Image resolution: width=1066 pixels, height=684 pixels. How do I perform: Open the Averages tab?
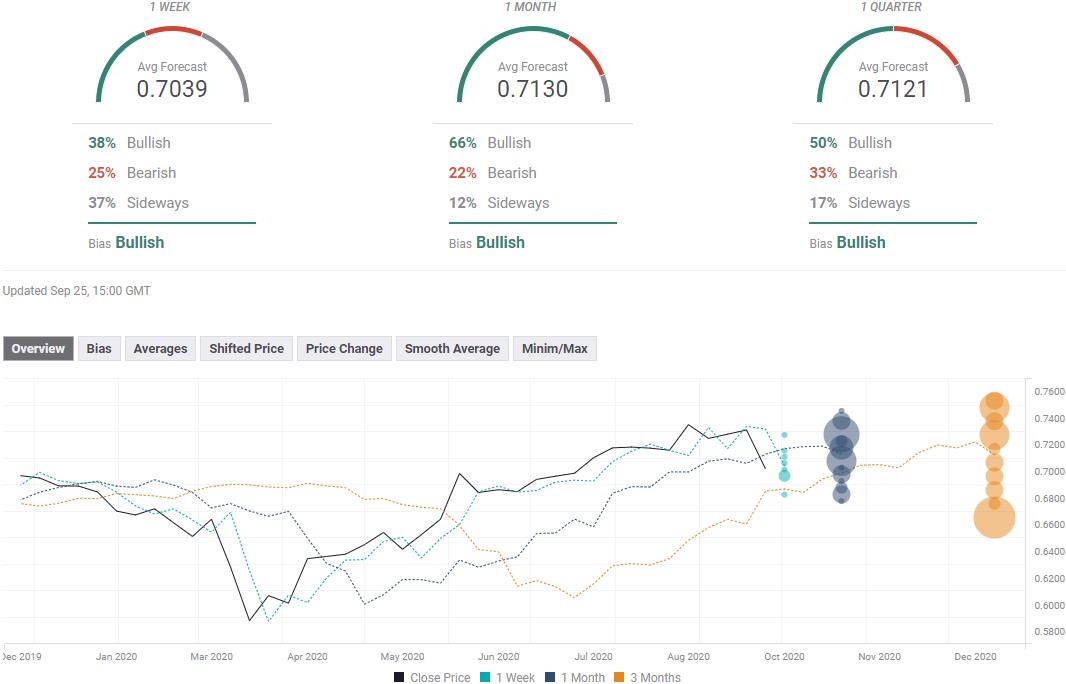click(x=160, y=349)
